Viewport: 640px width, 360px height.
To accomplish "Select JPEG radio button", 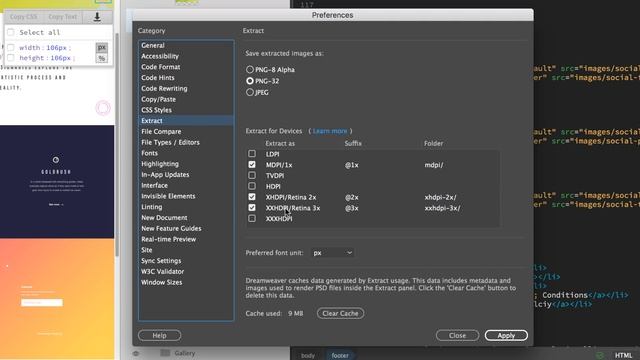I will coord(250,93).
